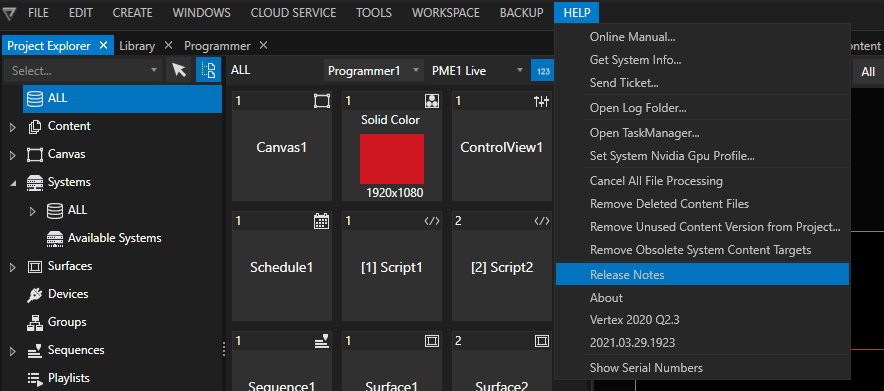Select Release Notes in Help menu
Viewport: 884px width, 391px height.
[x=702, y=274]
